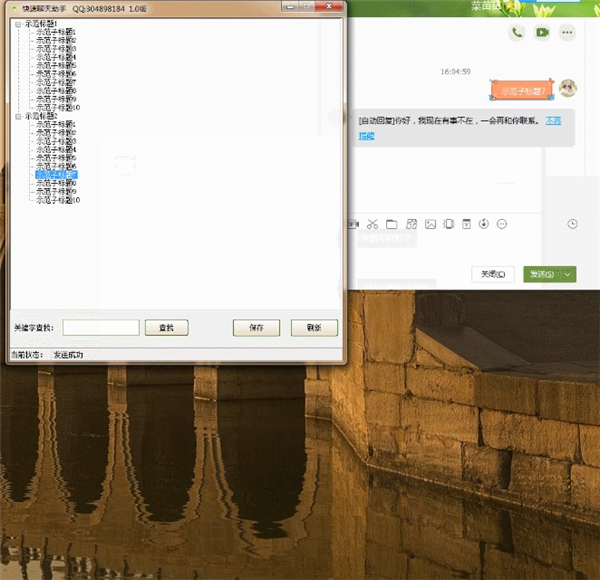Start a voice call with the phone icon

(517, 32)
